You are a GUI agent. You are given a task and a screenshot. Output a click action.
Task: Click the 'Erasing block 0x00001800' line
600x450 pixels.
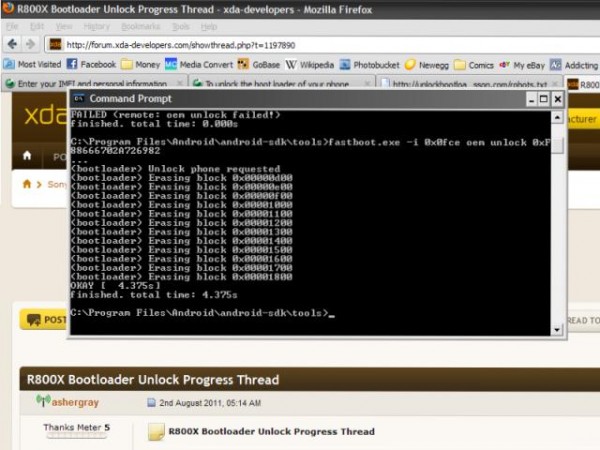(182, 277)
